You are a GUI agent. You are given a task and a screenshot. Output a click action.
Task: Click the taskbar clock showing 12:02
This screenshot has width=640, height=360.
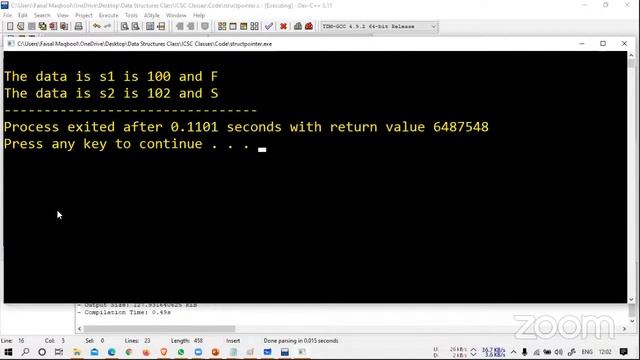tap(605, 352)
